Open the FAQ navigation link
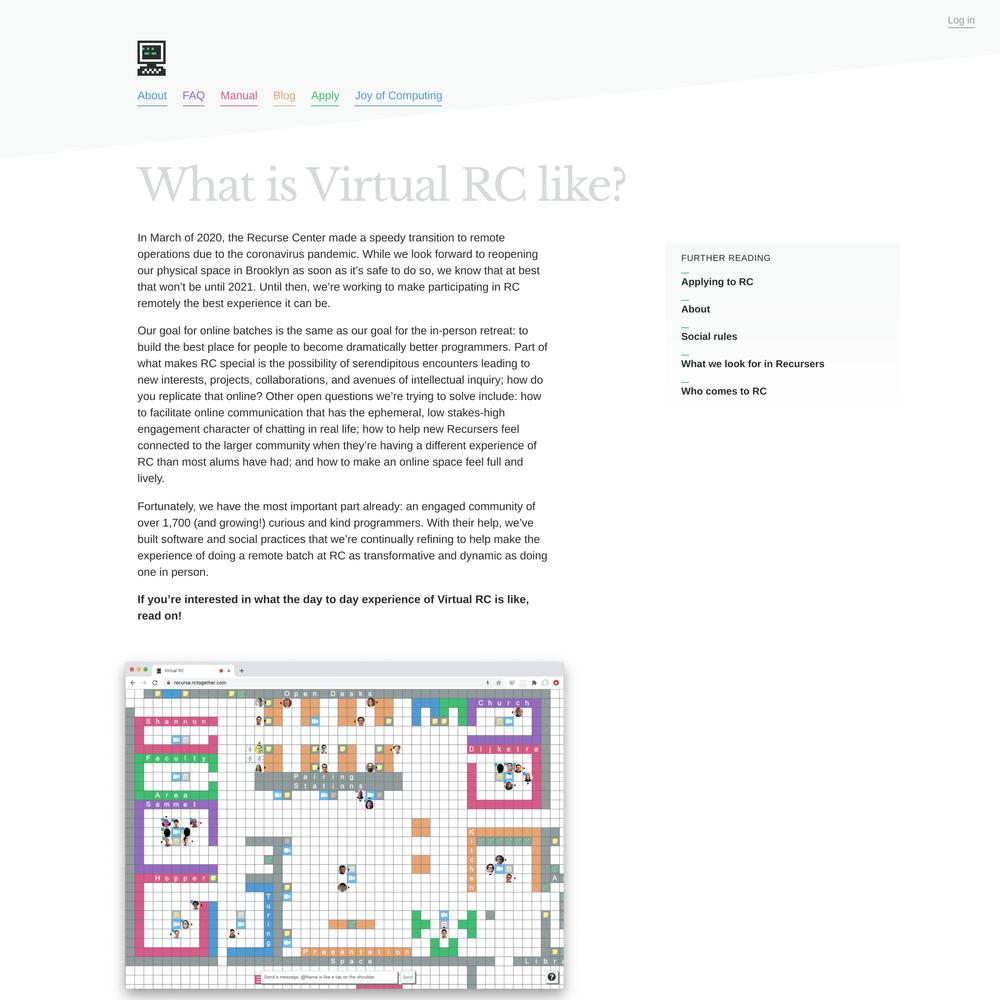This screenshot has width=1000, height=1000. click(193, 96)
